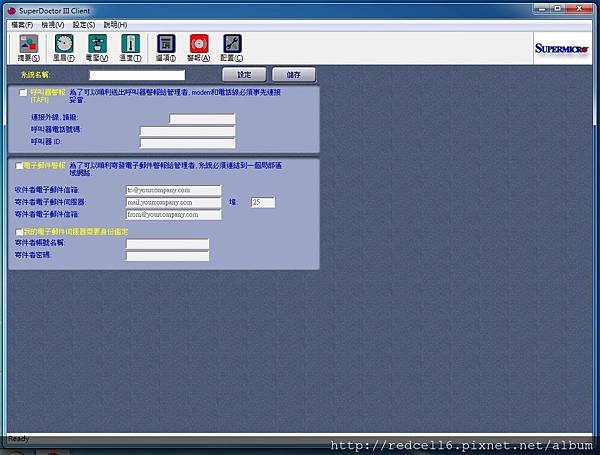Open the 設定(S) settings menu
The width and height of the screenshot is (600, 455).
coord(84,25)
